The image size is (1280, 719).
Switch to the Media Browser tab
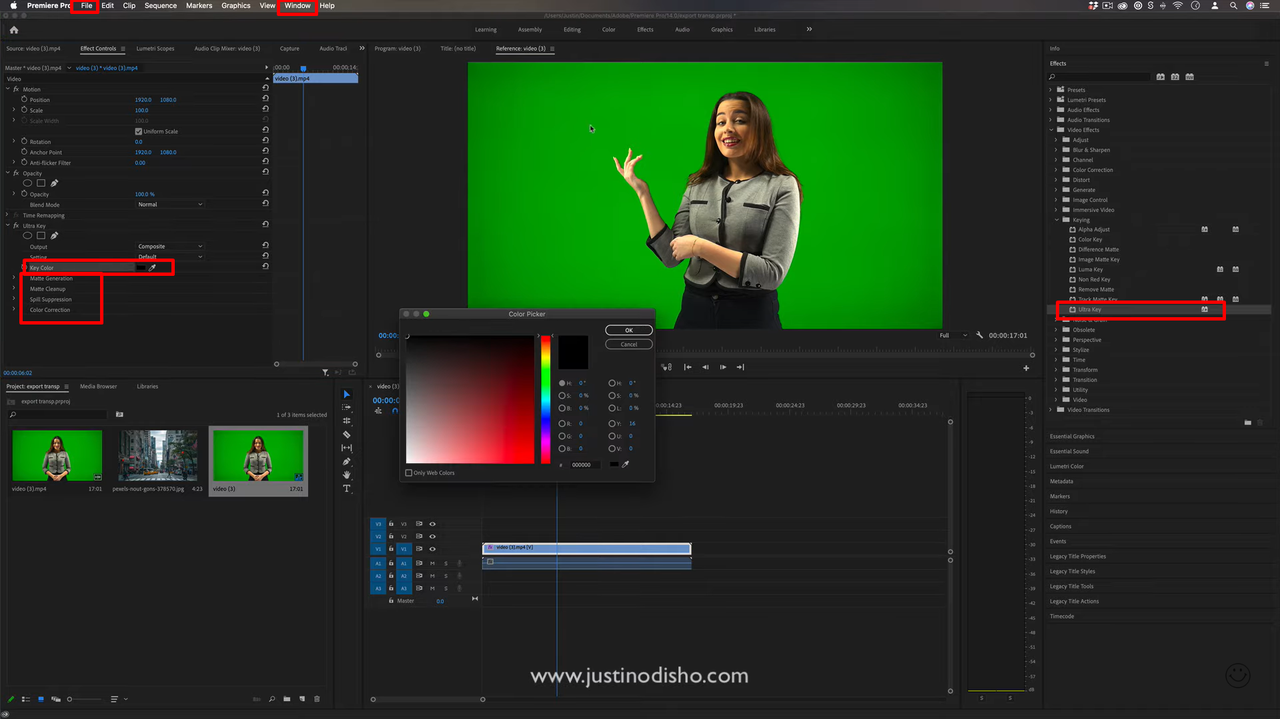99,386
